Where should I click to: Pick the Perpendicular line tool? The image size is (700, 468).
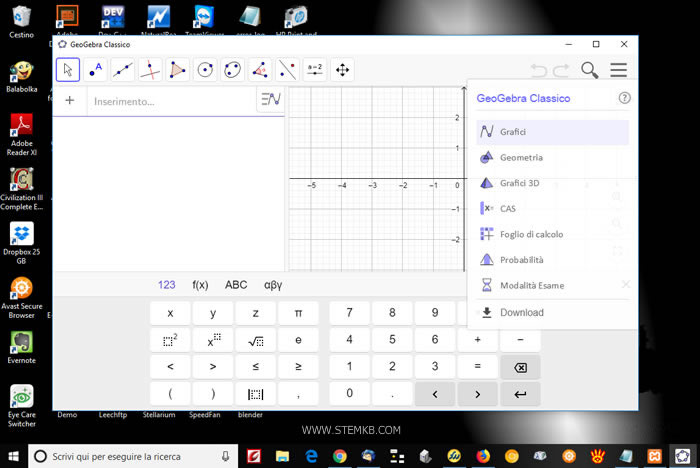tap(150, 70)
